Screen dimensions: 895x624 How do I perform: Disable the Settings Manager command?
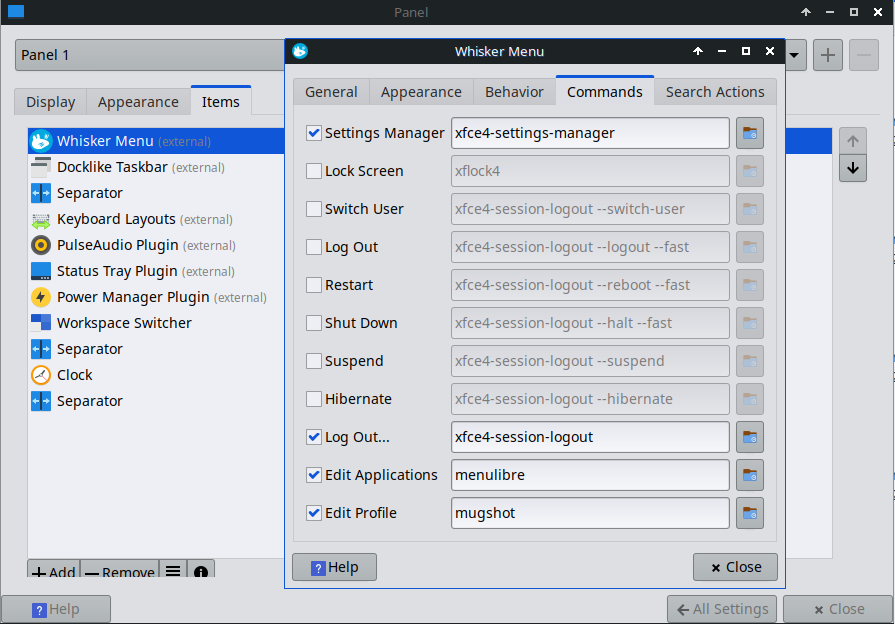(x=314, y=133)
